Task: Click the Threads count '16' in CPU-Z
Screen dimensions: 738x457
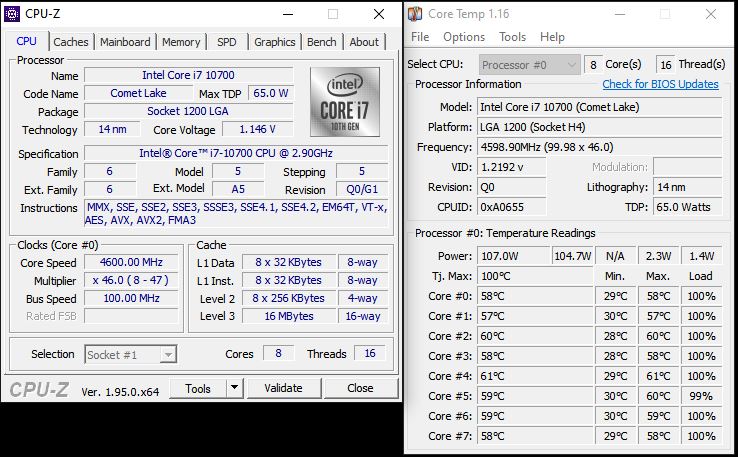Action: point(370,353)
